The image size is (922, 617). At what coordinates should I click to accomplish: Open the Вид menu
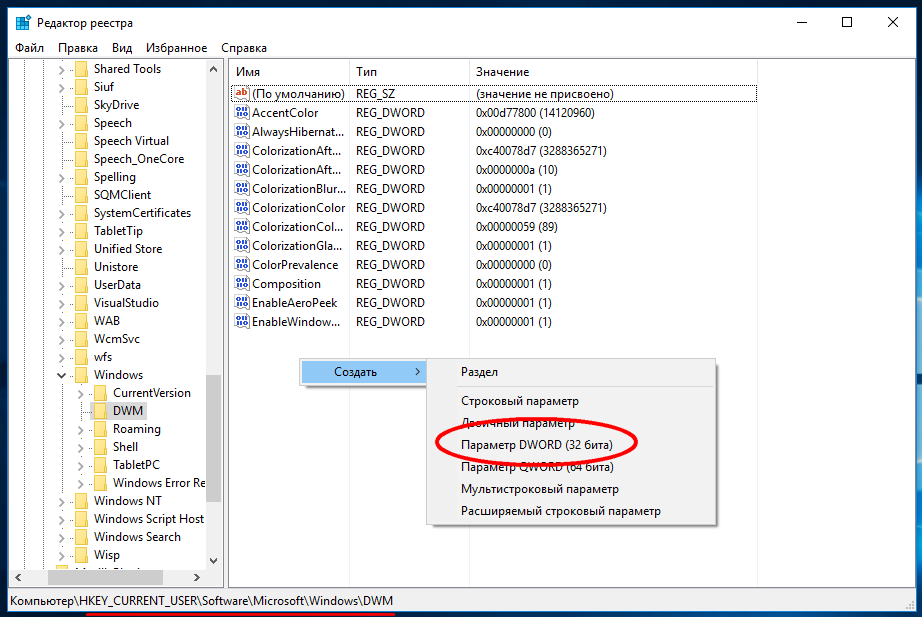(122, 48)
